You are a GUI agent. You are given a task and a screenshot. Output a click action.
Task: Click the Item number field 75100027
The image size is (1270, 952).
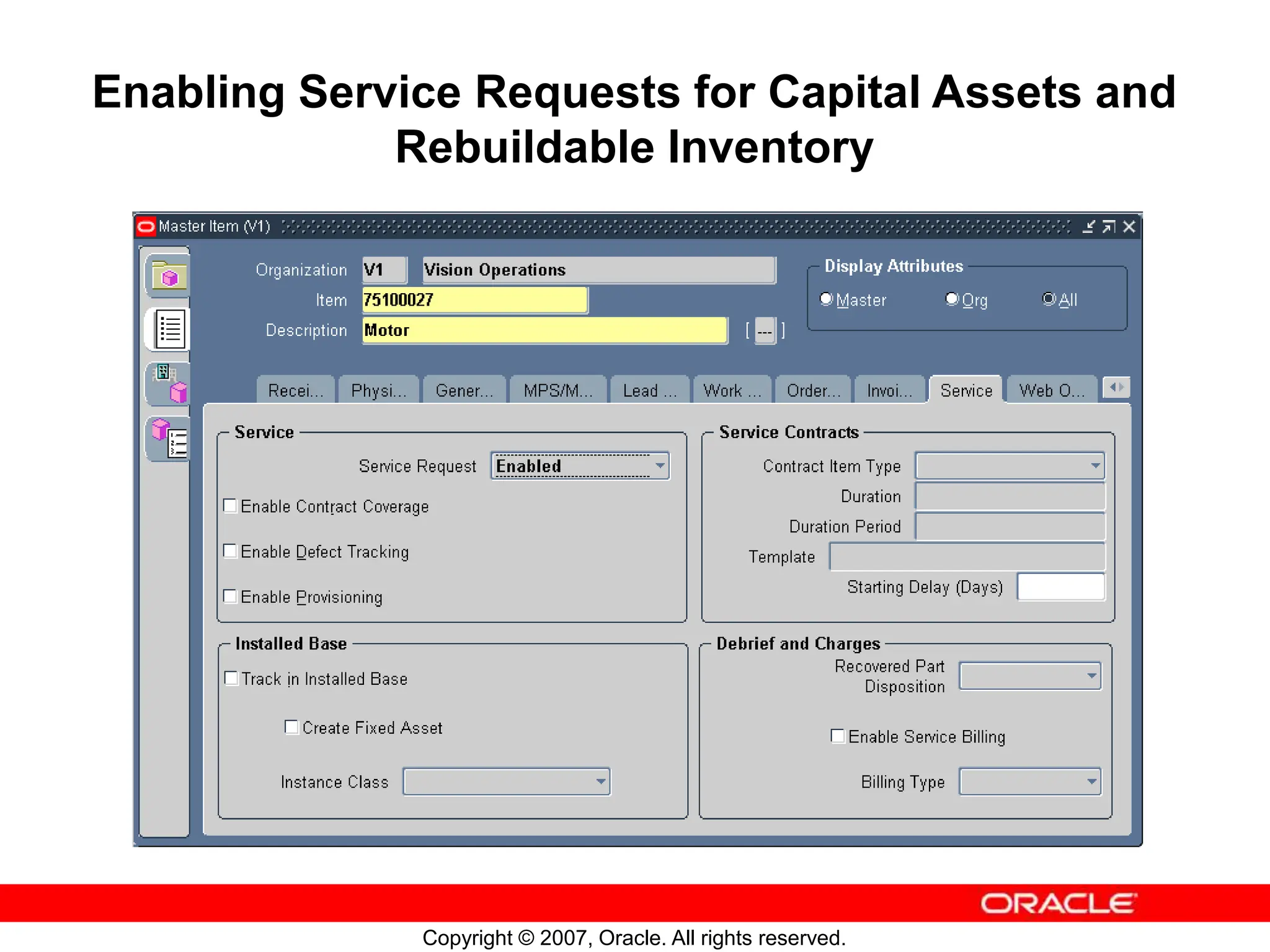pos(475,300)
